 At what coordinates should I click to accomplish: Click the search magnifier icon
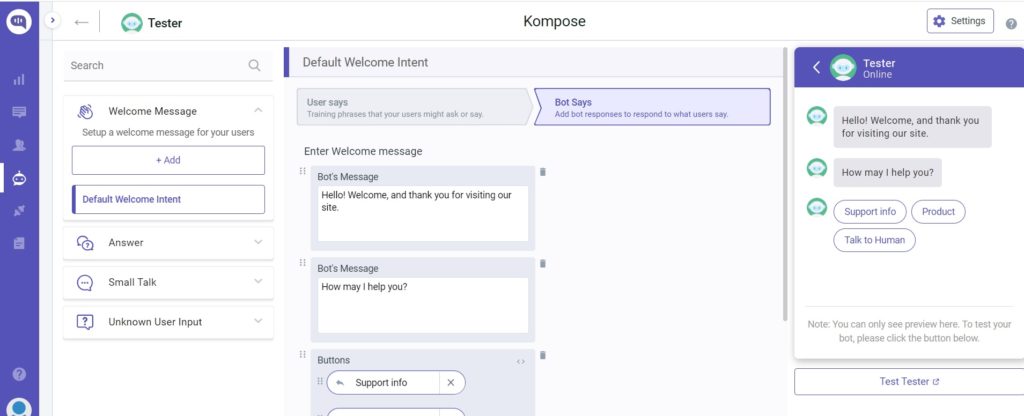click(254, 65)
